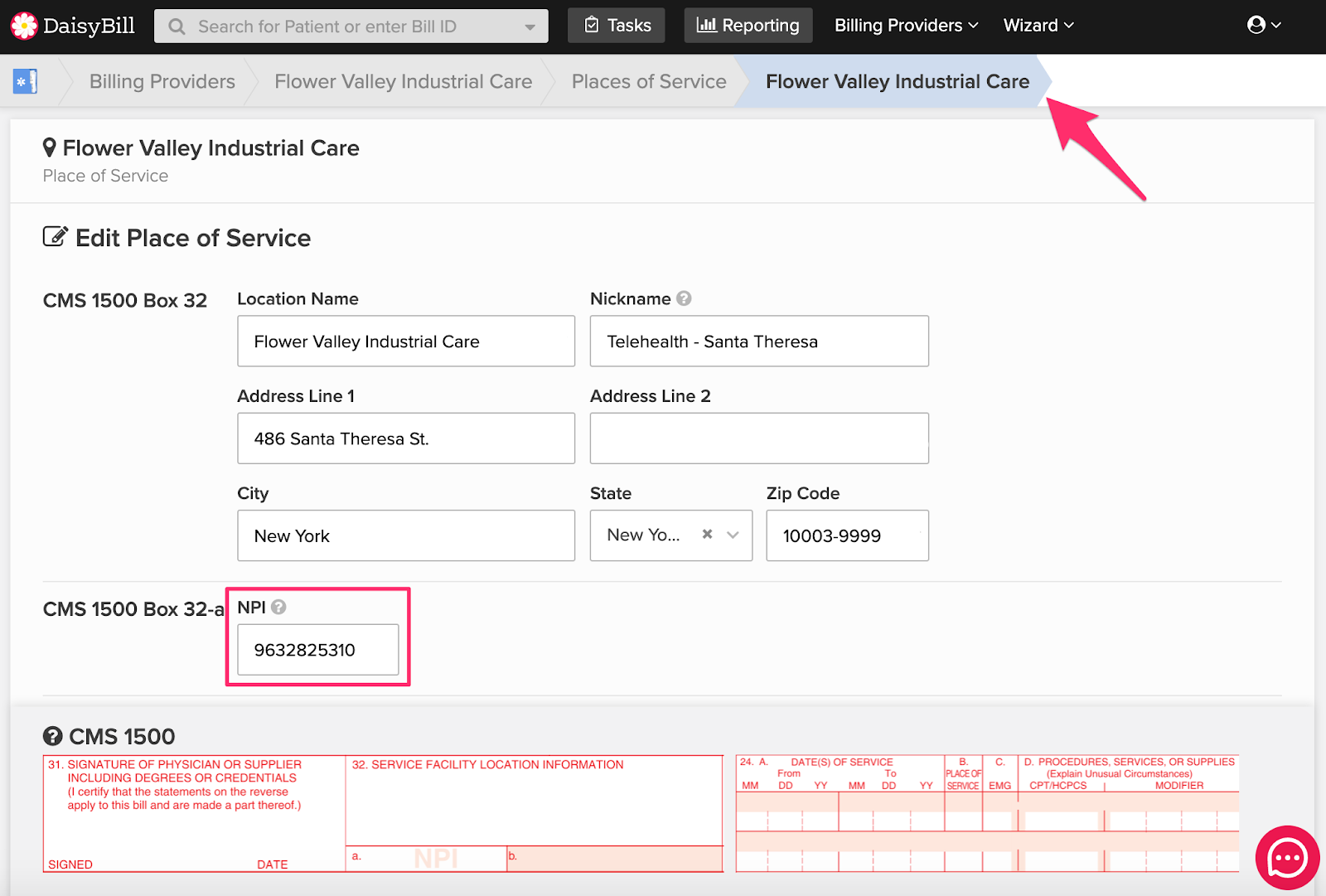Edit the Zip Code field
The height and width of the screenshot is (896, 1326).
pyautogui.click(x=847, y=535)
